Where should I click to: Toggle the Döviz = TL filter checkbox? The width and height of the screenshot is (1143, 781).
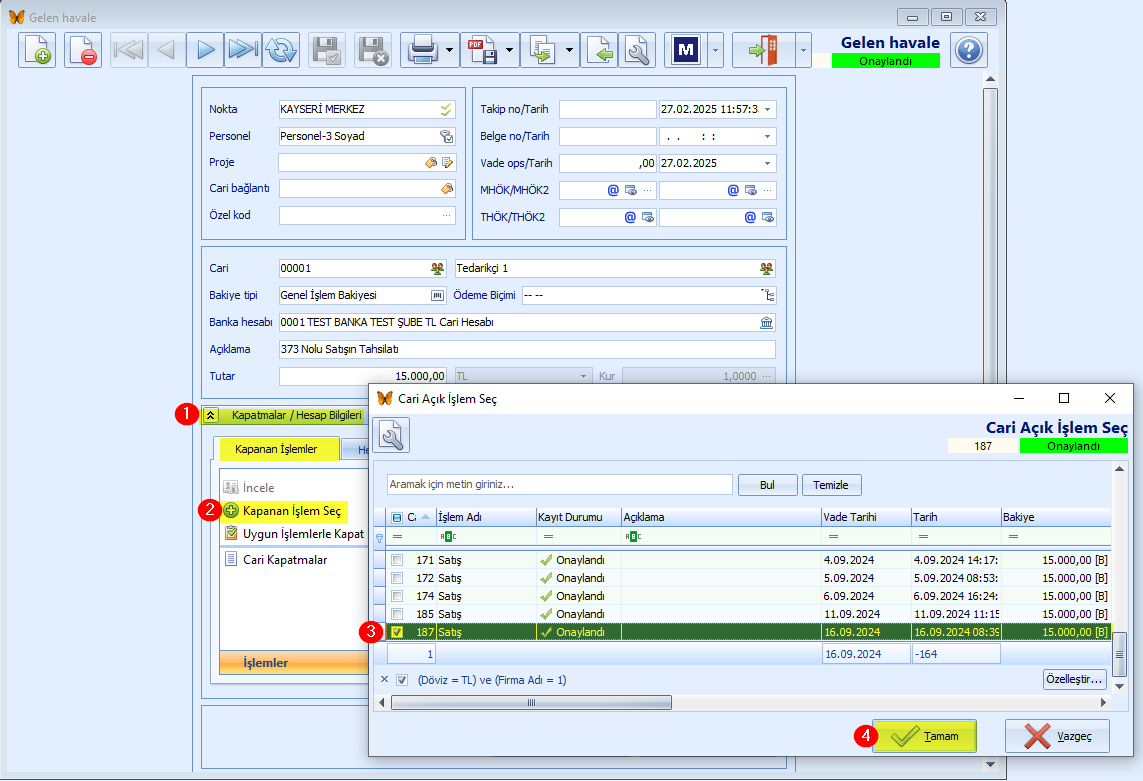(402, 680)
